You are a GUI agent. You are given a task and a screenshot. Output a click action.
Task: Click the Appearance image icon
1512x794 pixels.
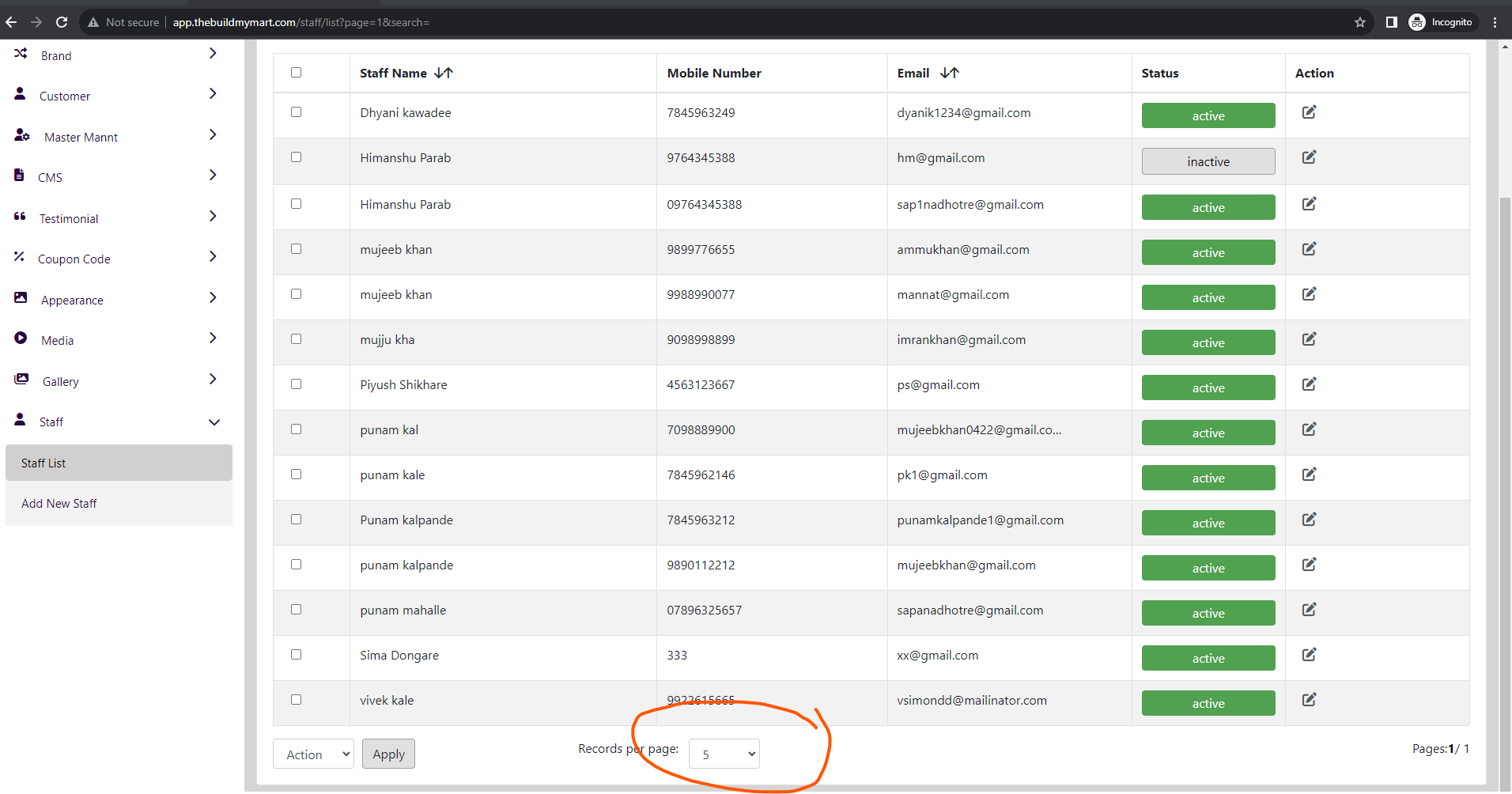21,297
